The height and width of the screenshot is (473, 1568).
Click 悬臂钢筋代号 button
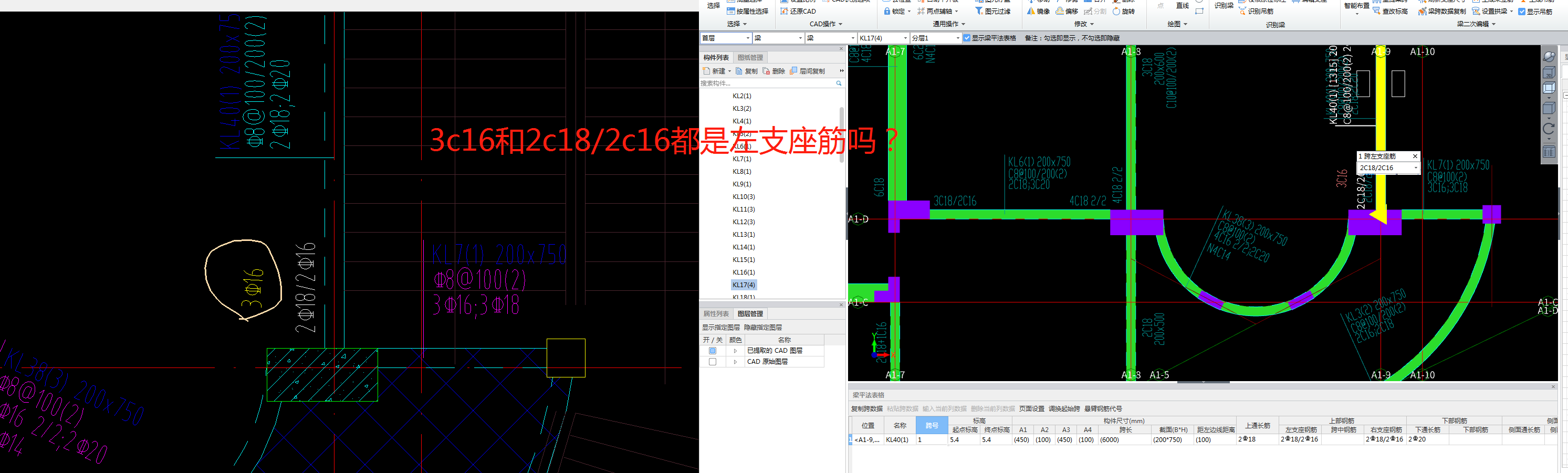click(x=1103, y=409)
